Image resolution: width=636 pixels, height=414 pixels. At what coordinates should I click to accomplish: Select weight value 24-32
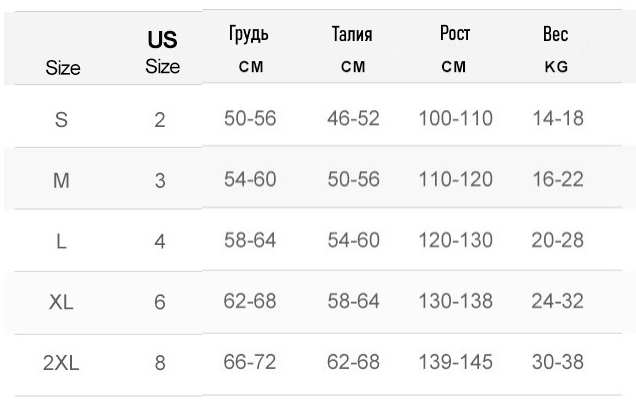[x=558, y=301]
